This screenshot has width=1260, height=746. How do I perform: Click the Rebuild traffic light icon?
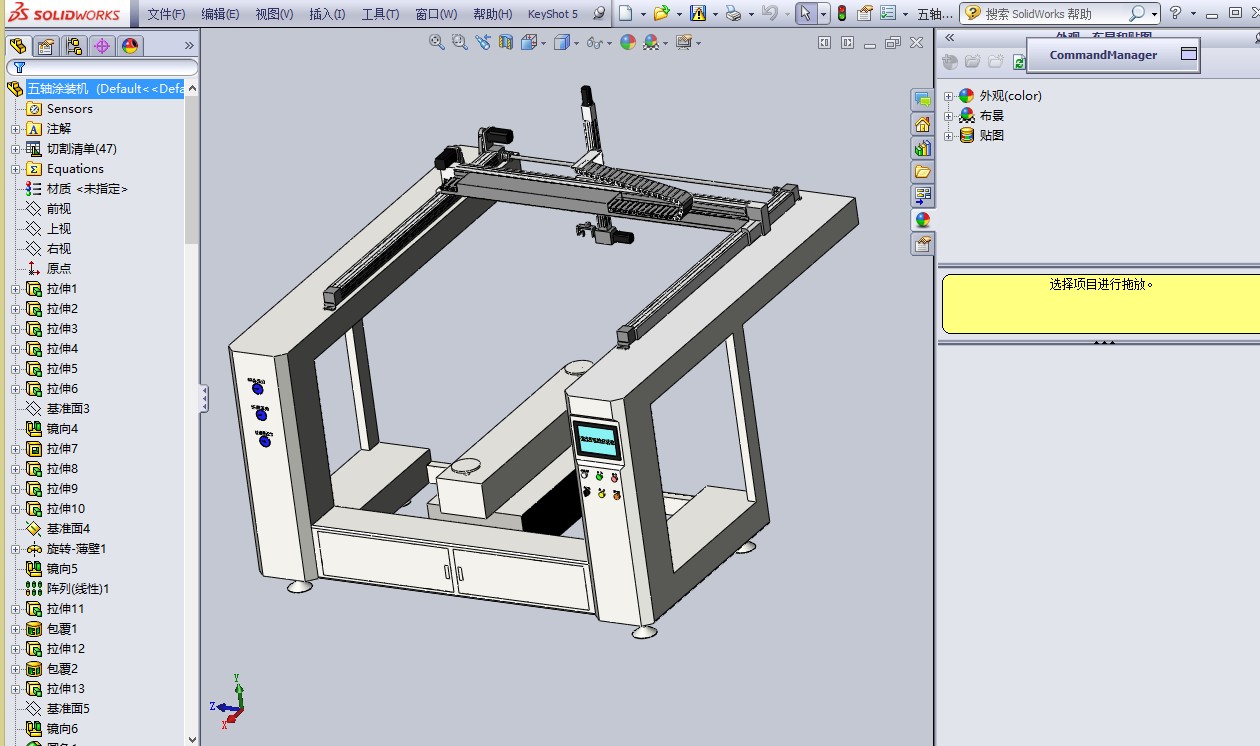point(841,13)
